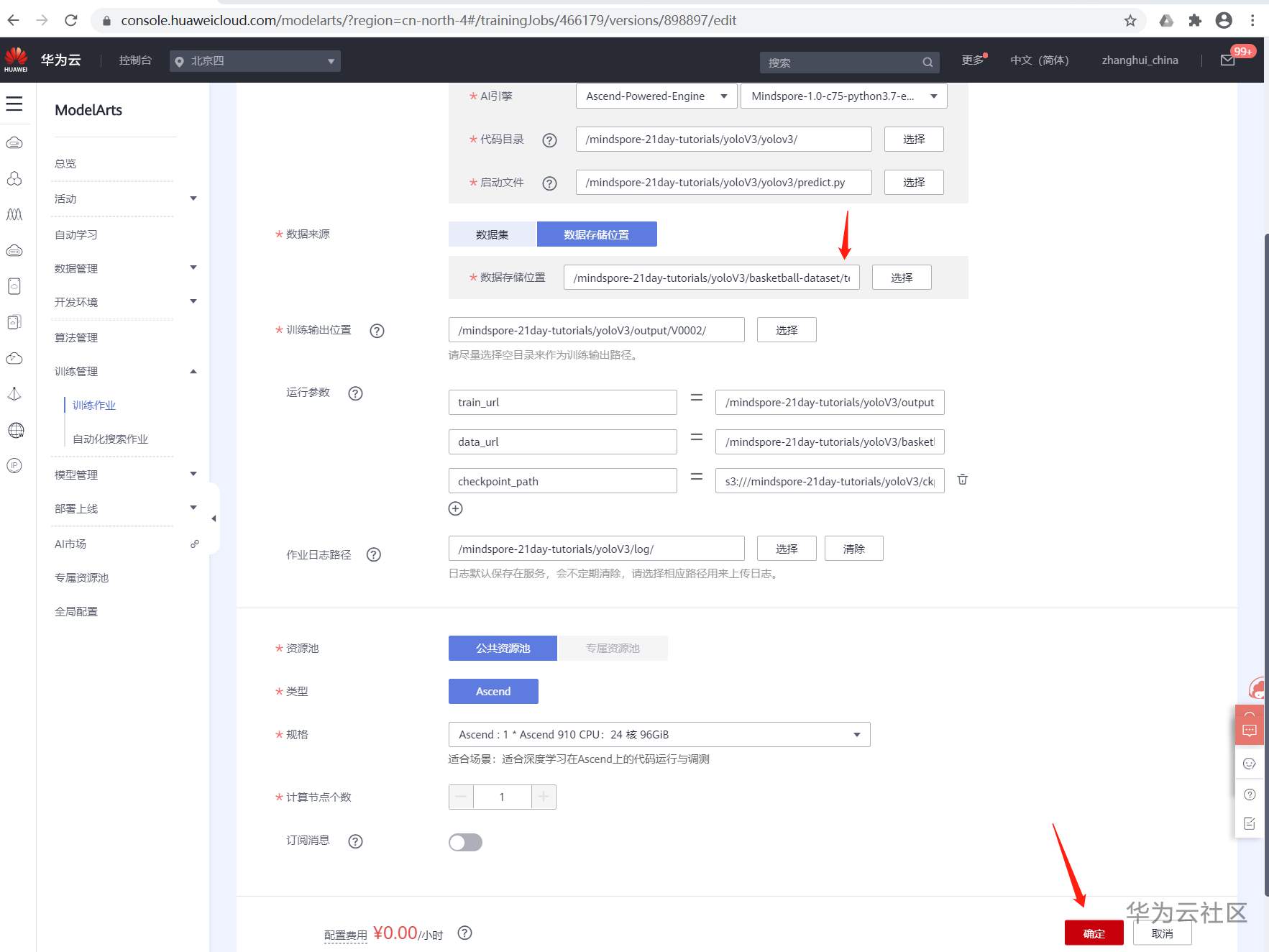Open the 北京四 region selector

[x=255, y=61]
